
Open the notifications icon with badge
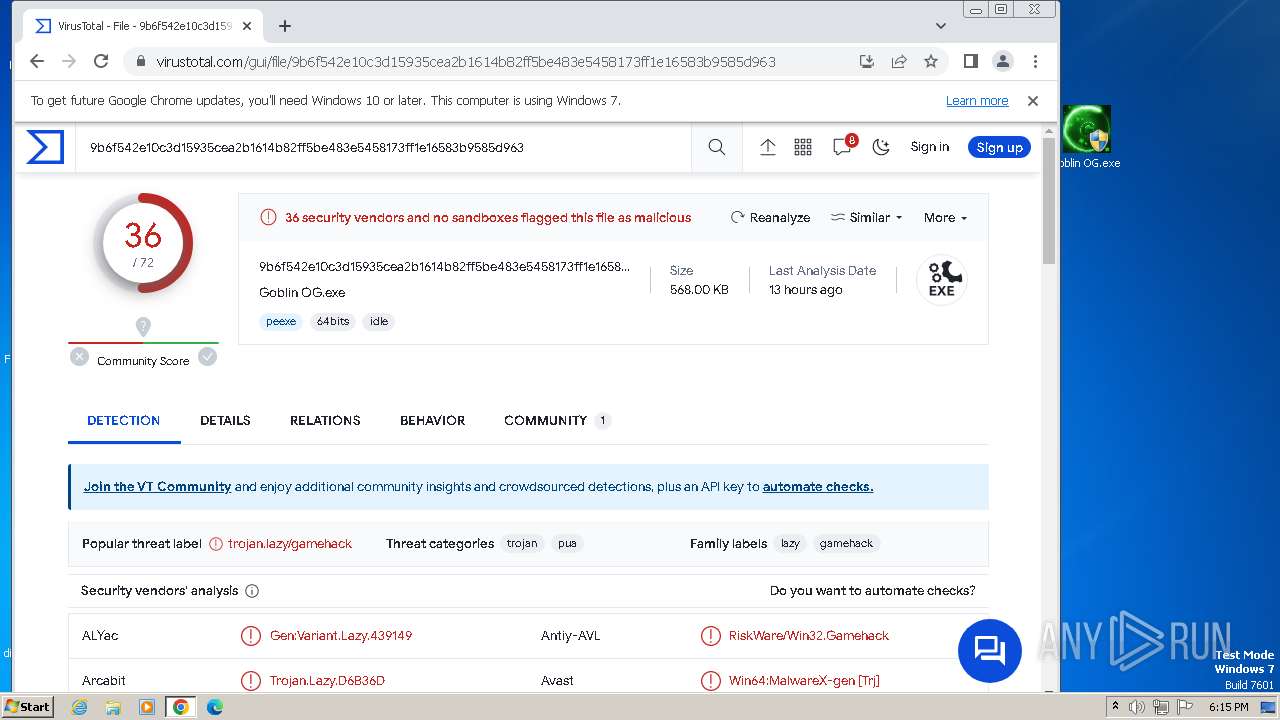[843, 146]
